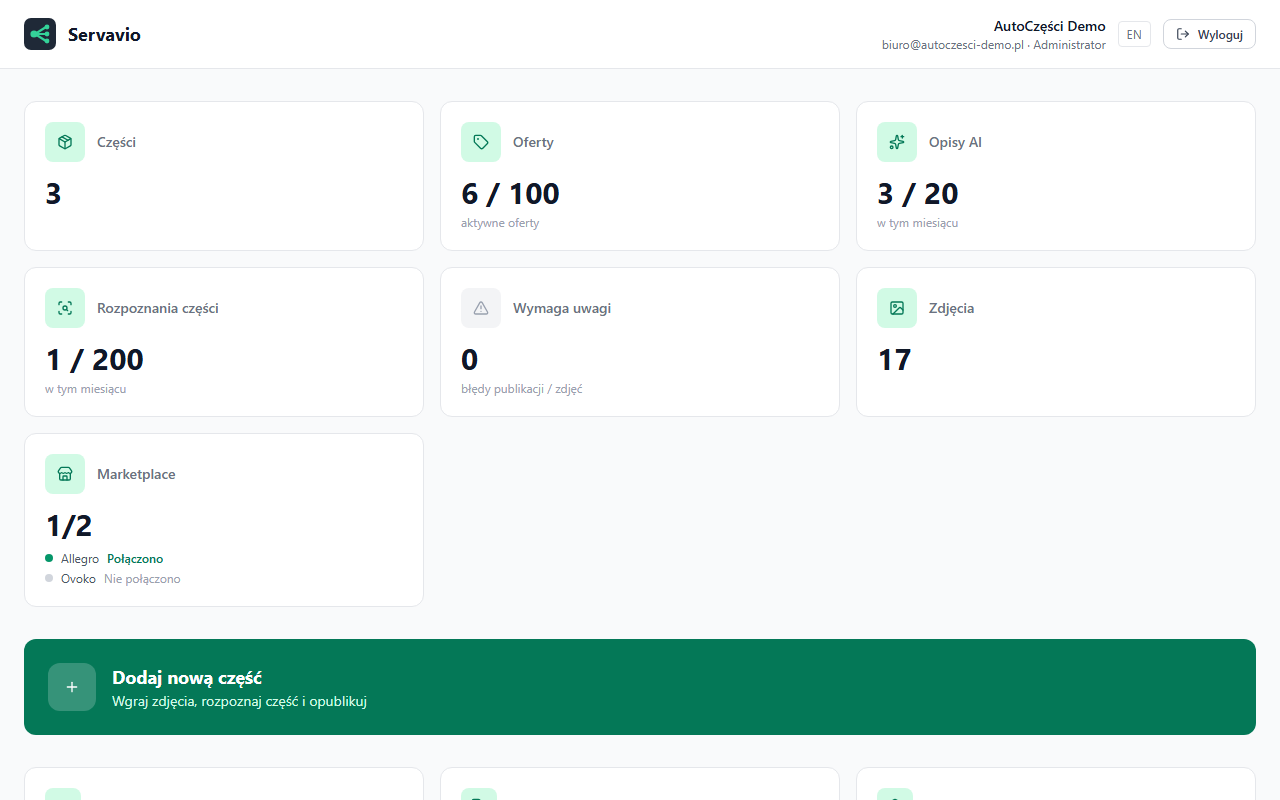Click the Oferty card title

point(533,142)
